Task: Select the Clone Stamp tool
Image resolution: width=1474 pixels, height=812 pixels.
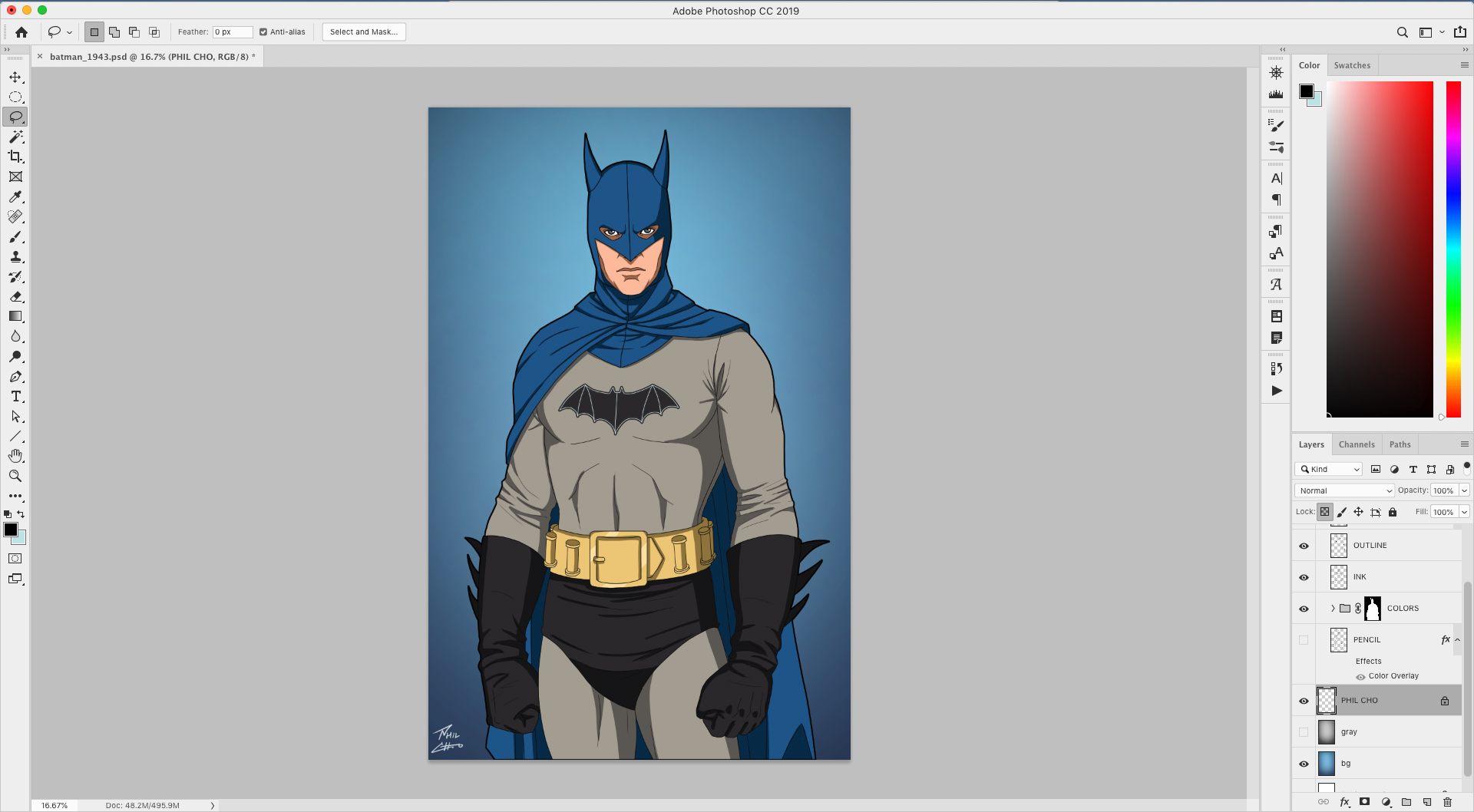Action: [x=15, y=257]
